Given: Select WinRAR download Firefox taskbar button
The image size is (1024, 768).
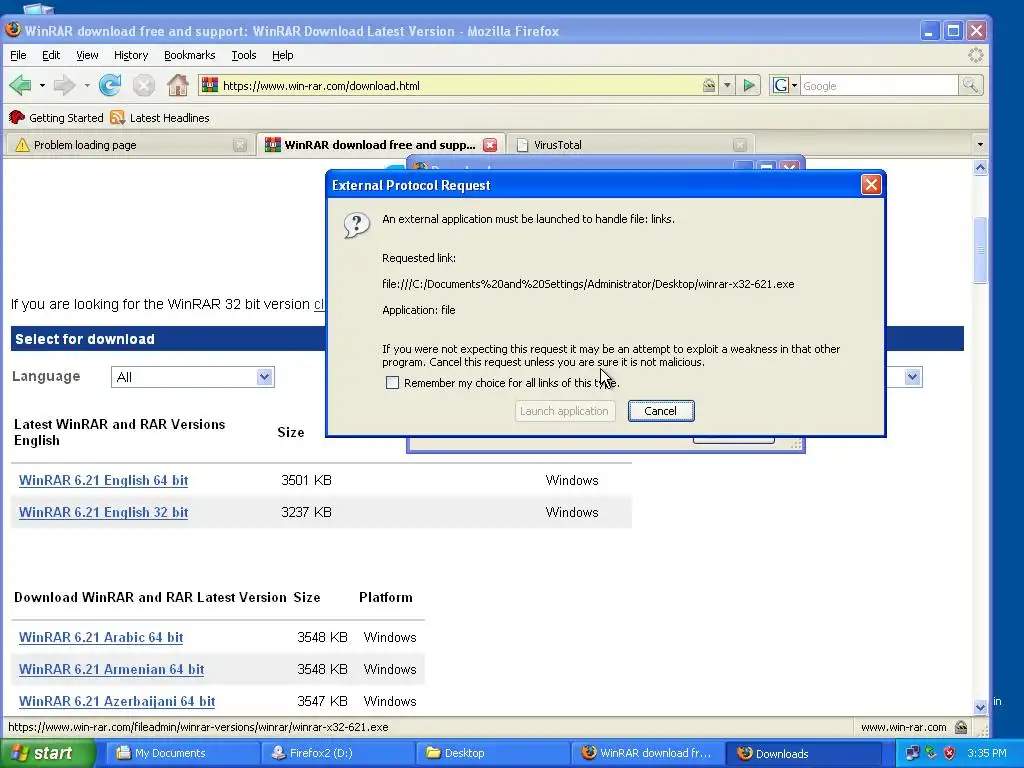Looking at the screenshot, I should 648,753.
